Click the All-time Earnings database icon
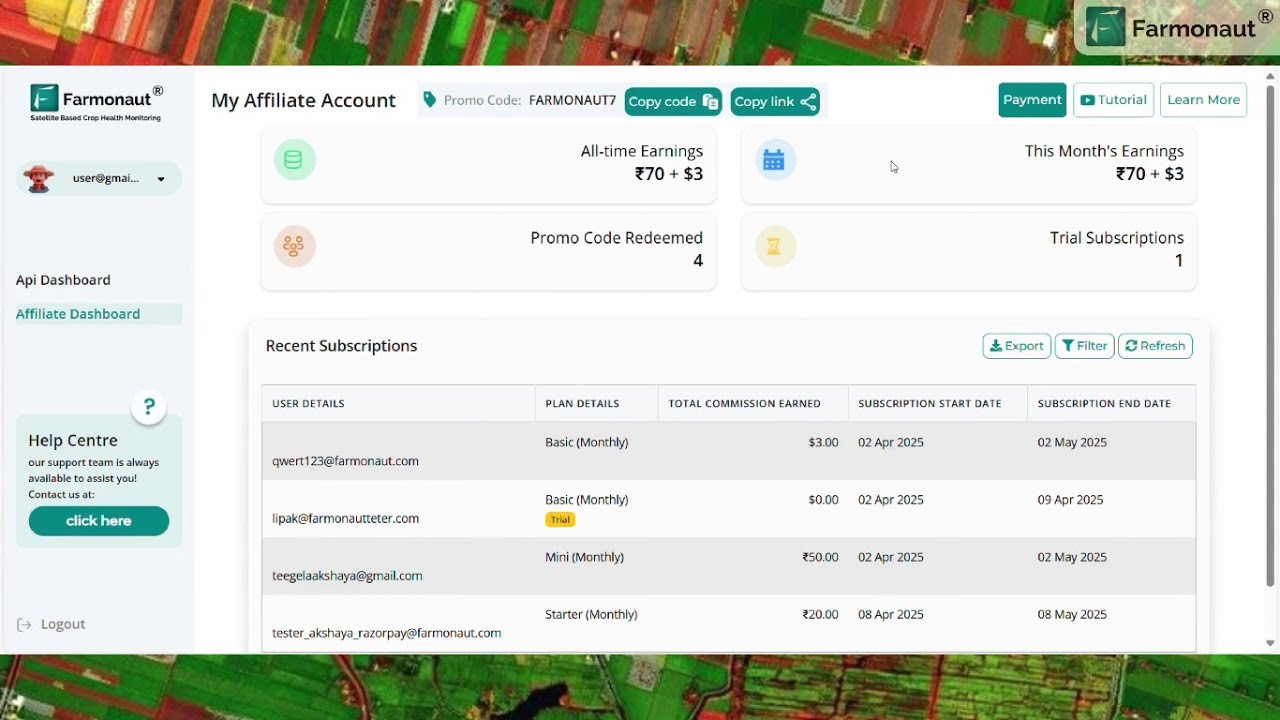1280x720 pixels. [294, 159]
